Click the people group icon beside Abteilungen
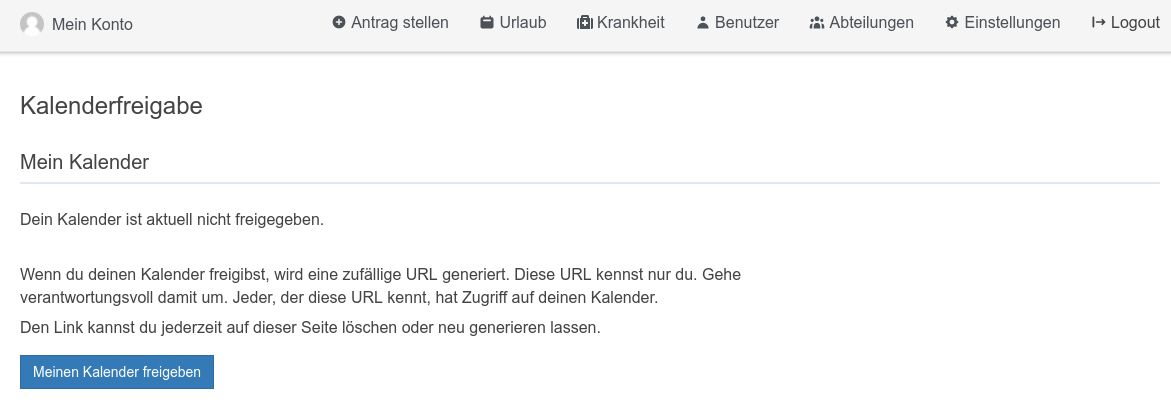This screenshot has height=404, width=1171. (x=817, y=22)
